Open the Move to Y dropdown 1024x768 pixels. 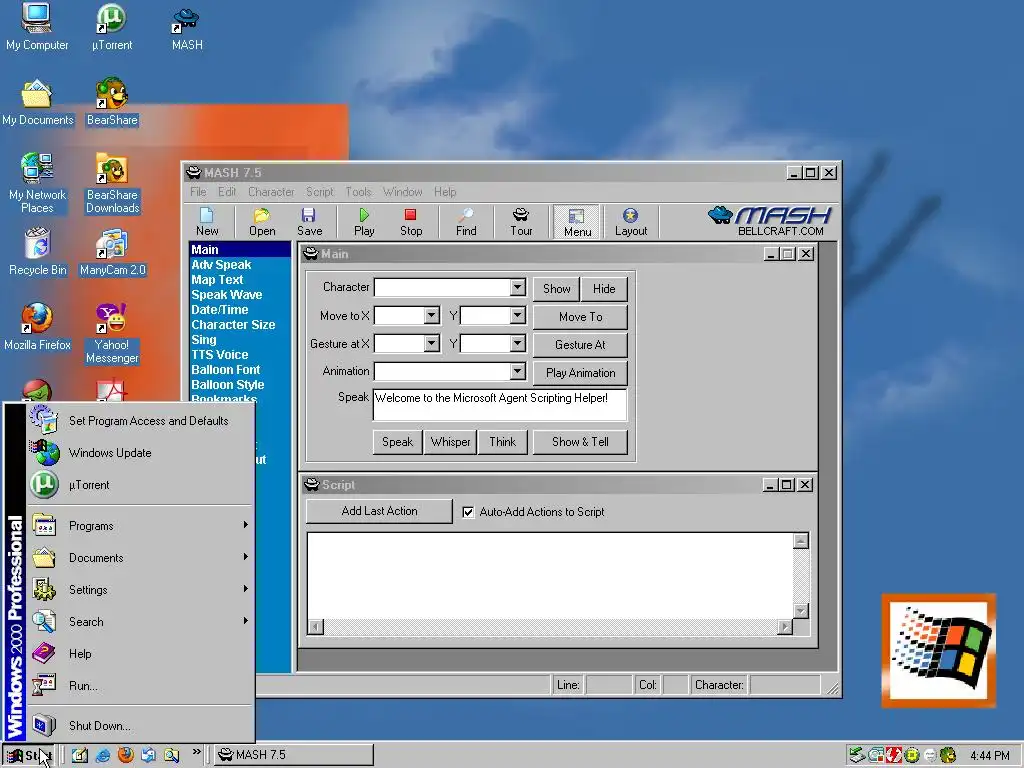click(x=517, y=316)
